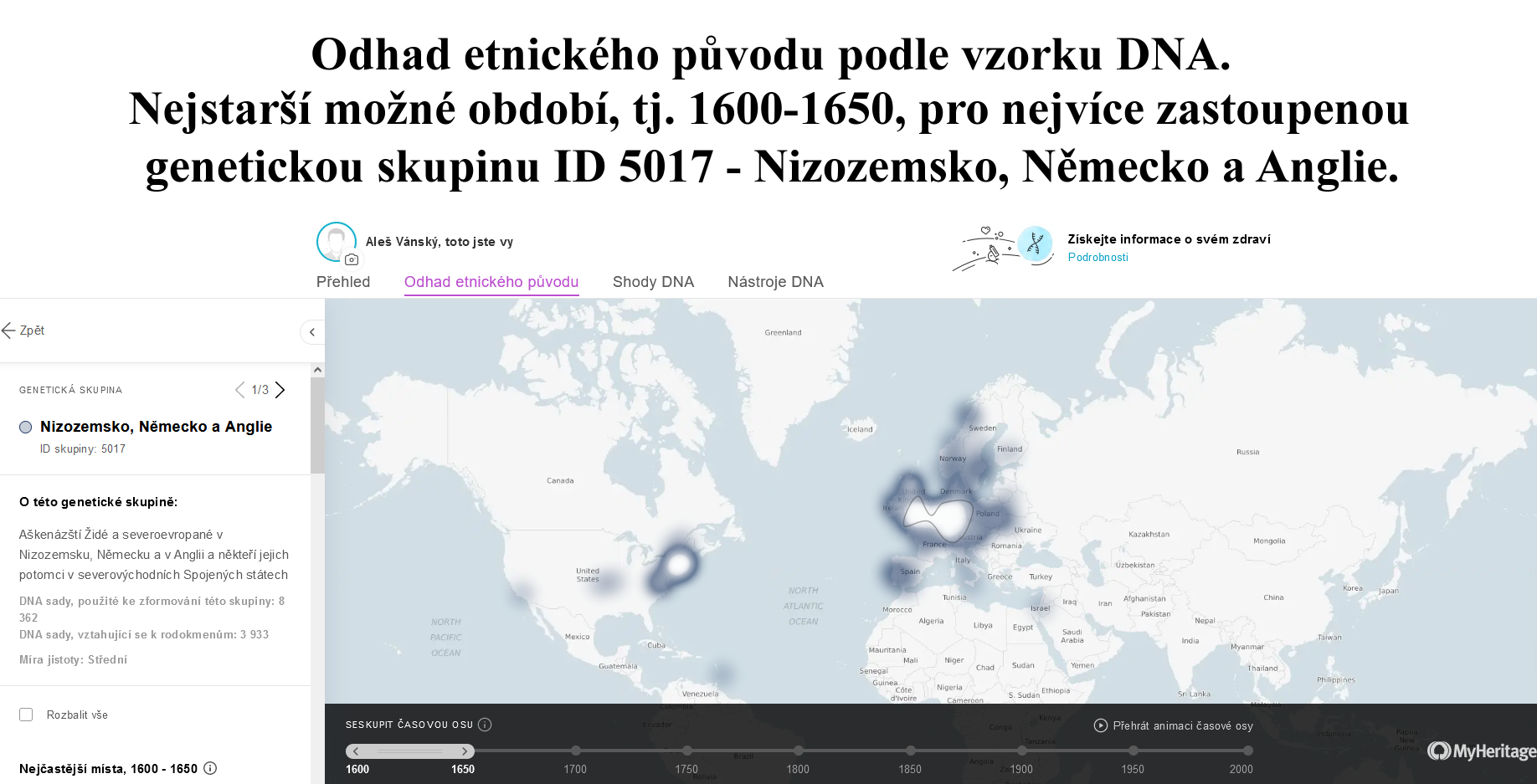Image resolution: width=1537 pixels, height=784 pixels.
Task: Click the profile avatar picture
Action: pos(336,241)
